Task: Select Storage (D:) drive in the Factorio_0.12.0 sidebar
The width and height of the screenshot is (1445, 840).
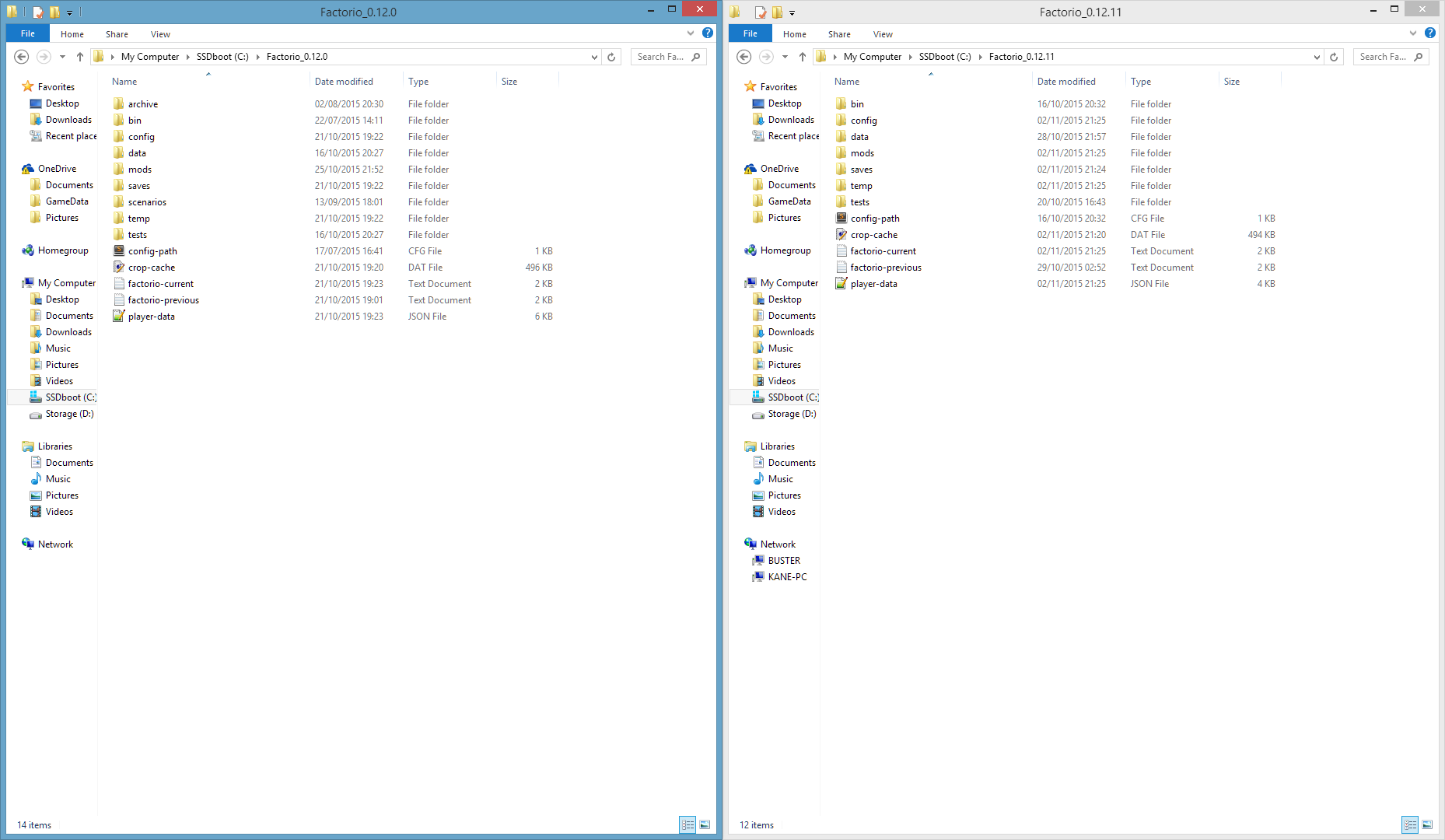Action: [x=69, y=414]
